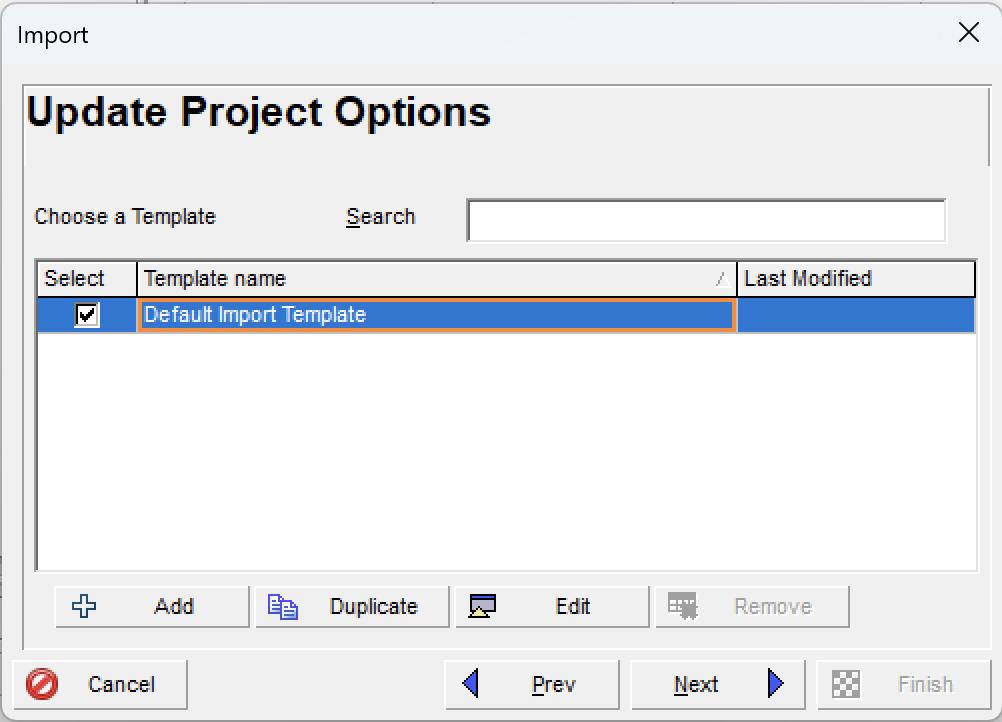Close the Import dialog window
This screenshot has height=722, width=1002.
pos(969,32)
